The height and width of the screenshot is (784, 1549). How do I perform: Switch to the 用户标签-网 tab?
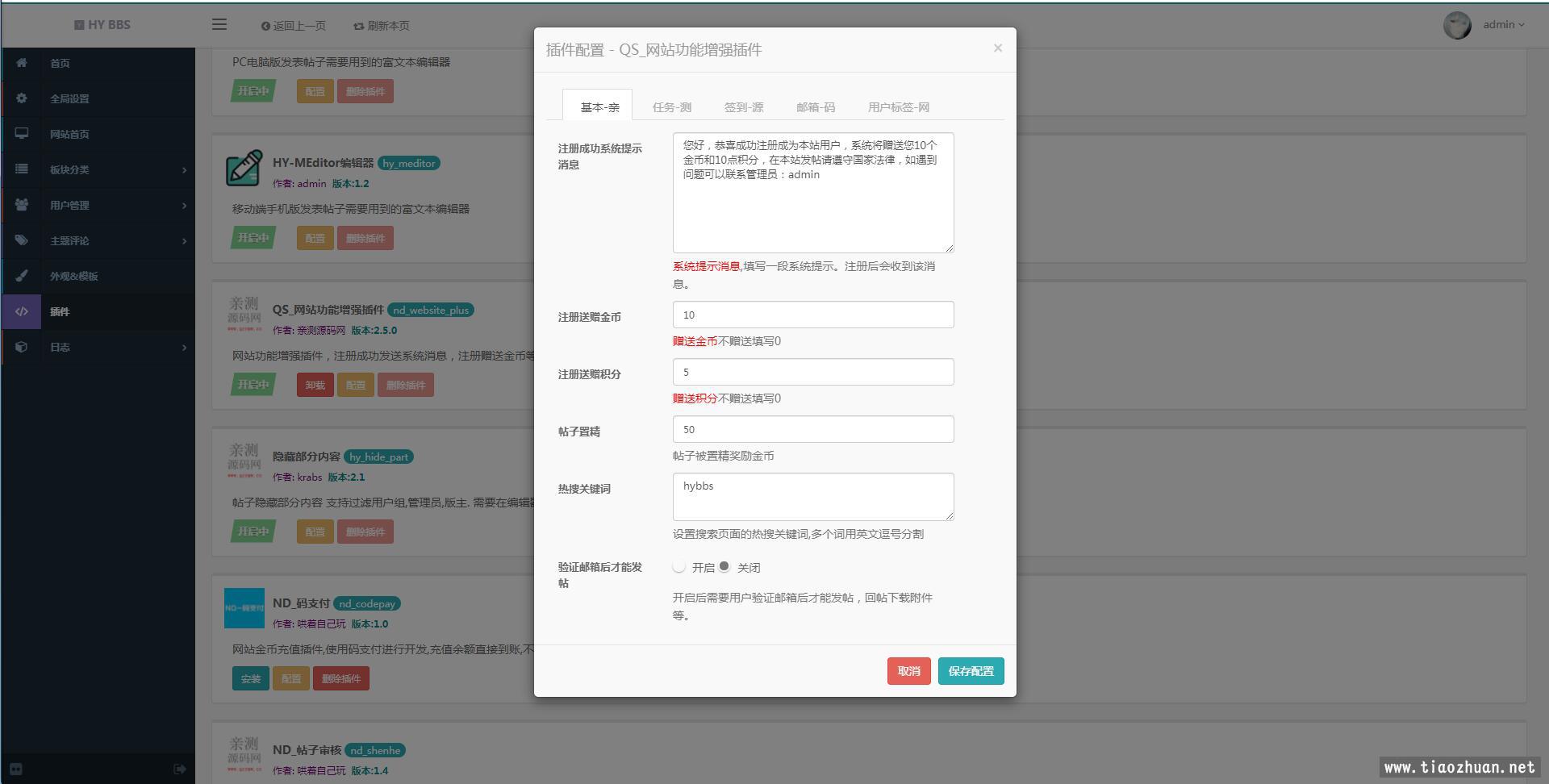(x=898, y=106)
